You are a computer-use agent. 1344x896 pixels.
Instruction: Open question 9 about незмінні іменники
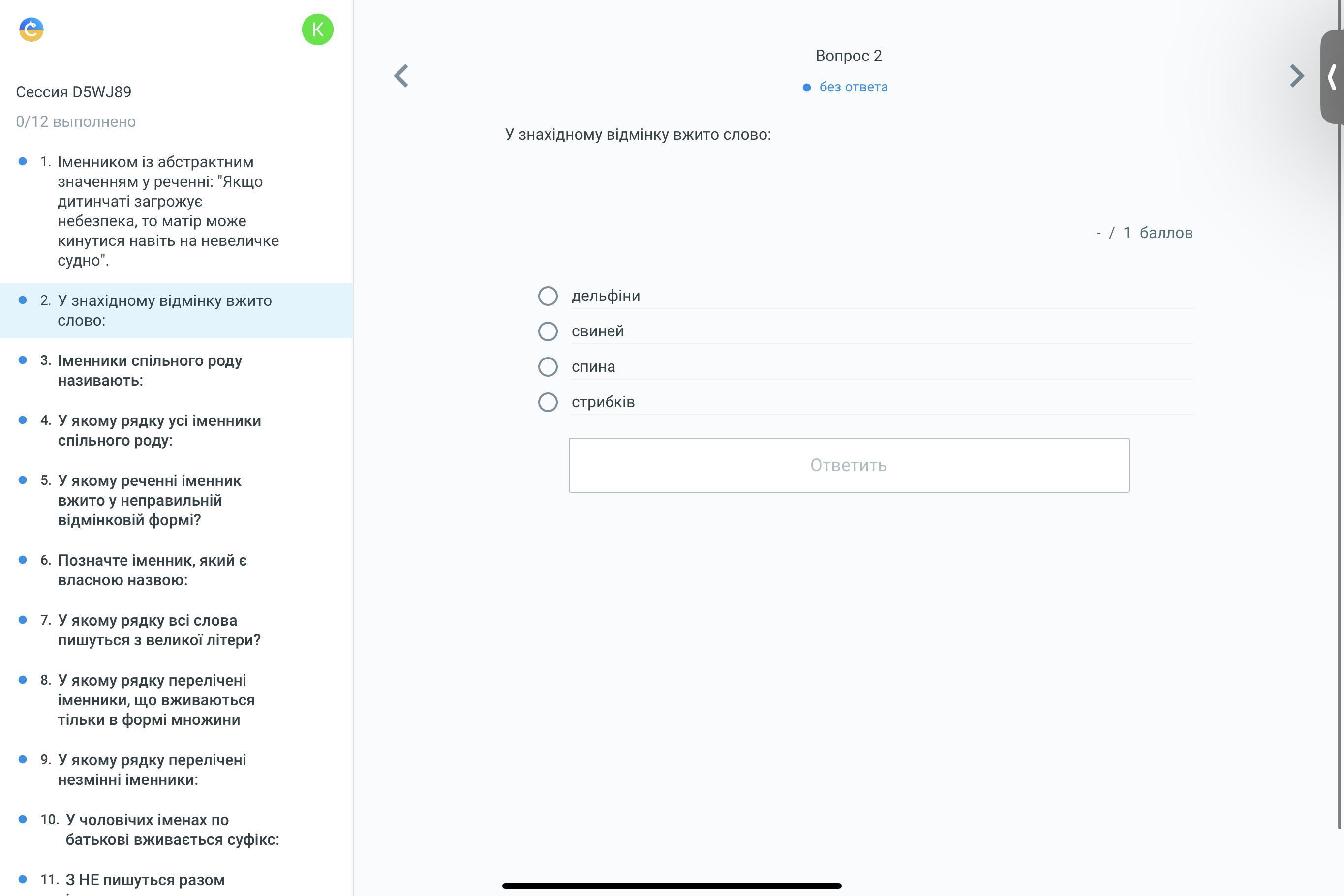click(152, 769)
